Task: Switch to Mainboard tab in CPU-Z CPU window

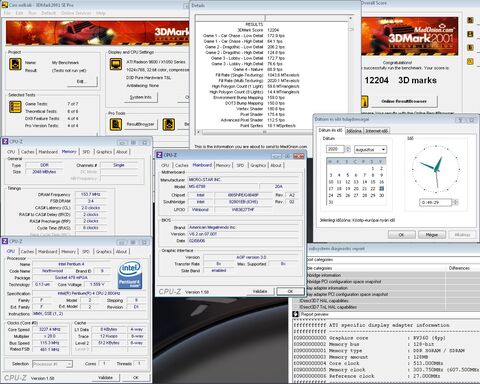Action: 48,252
